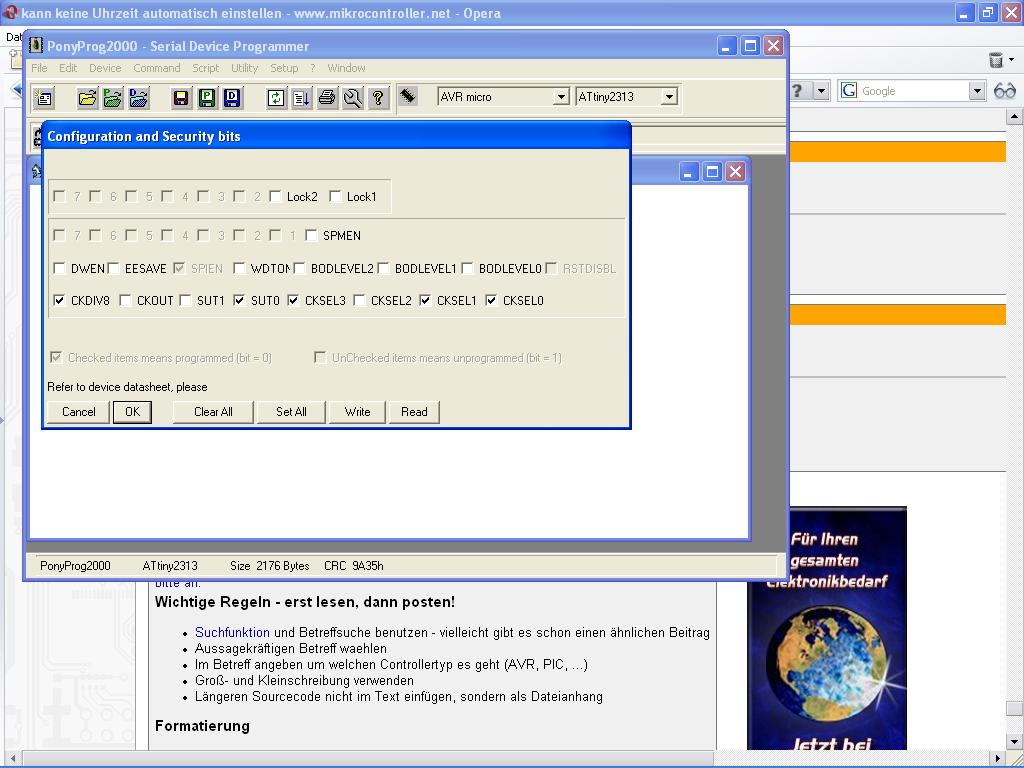Image resolution: width=1024 pixels, height=768 pixels.
Task: Expand the Google search engine dropdown arrow
Action: pos(977,91)
